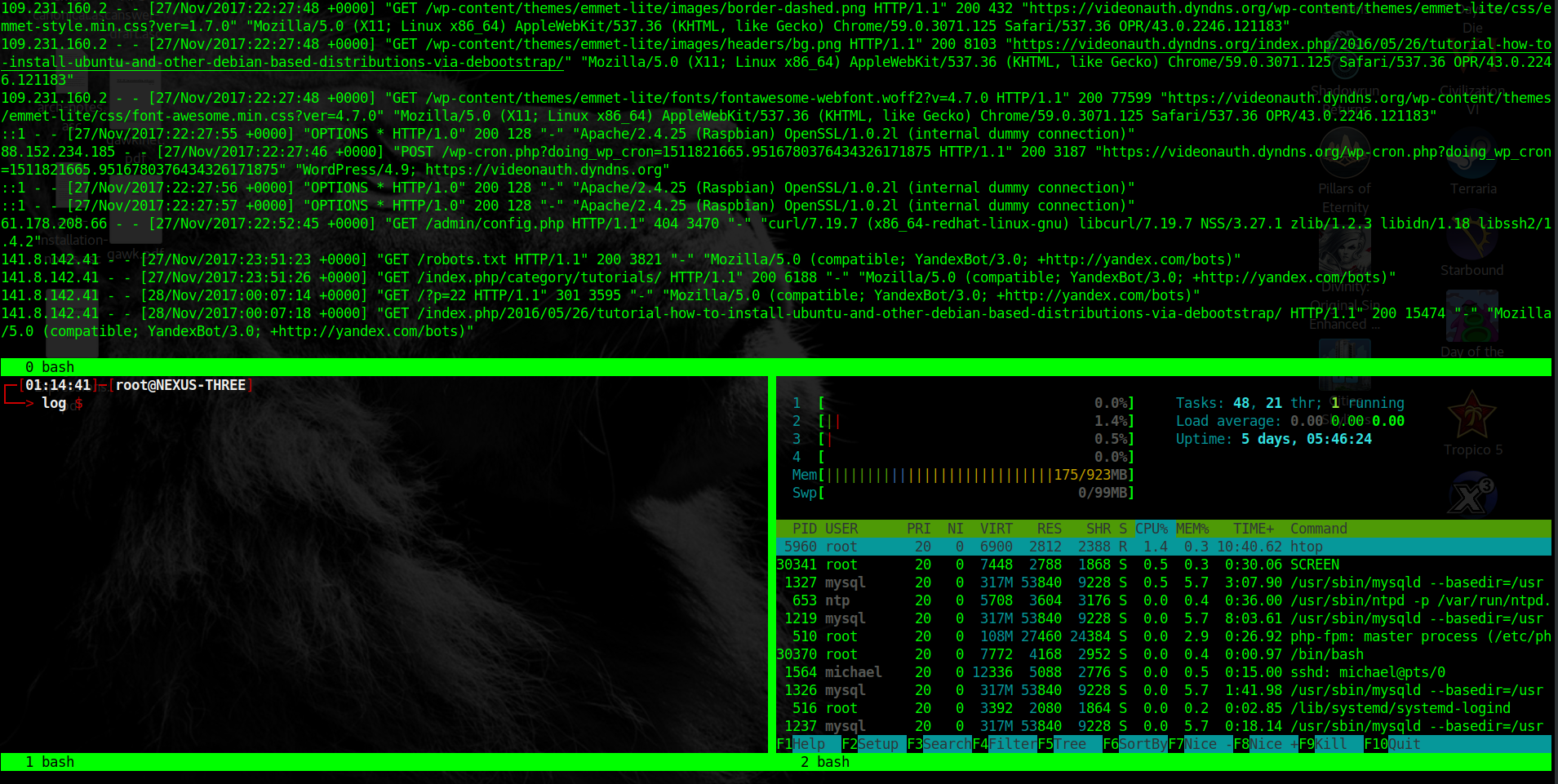Switch to the '2 bash' pane label
The width and height of the screenshot is (1558, 784).
coord(825,762)
